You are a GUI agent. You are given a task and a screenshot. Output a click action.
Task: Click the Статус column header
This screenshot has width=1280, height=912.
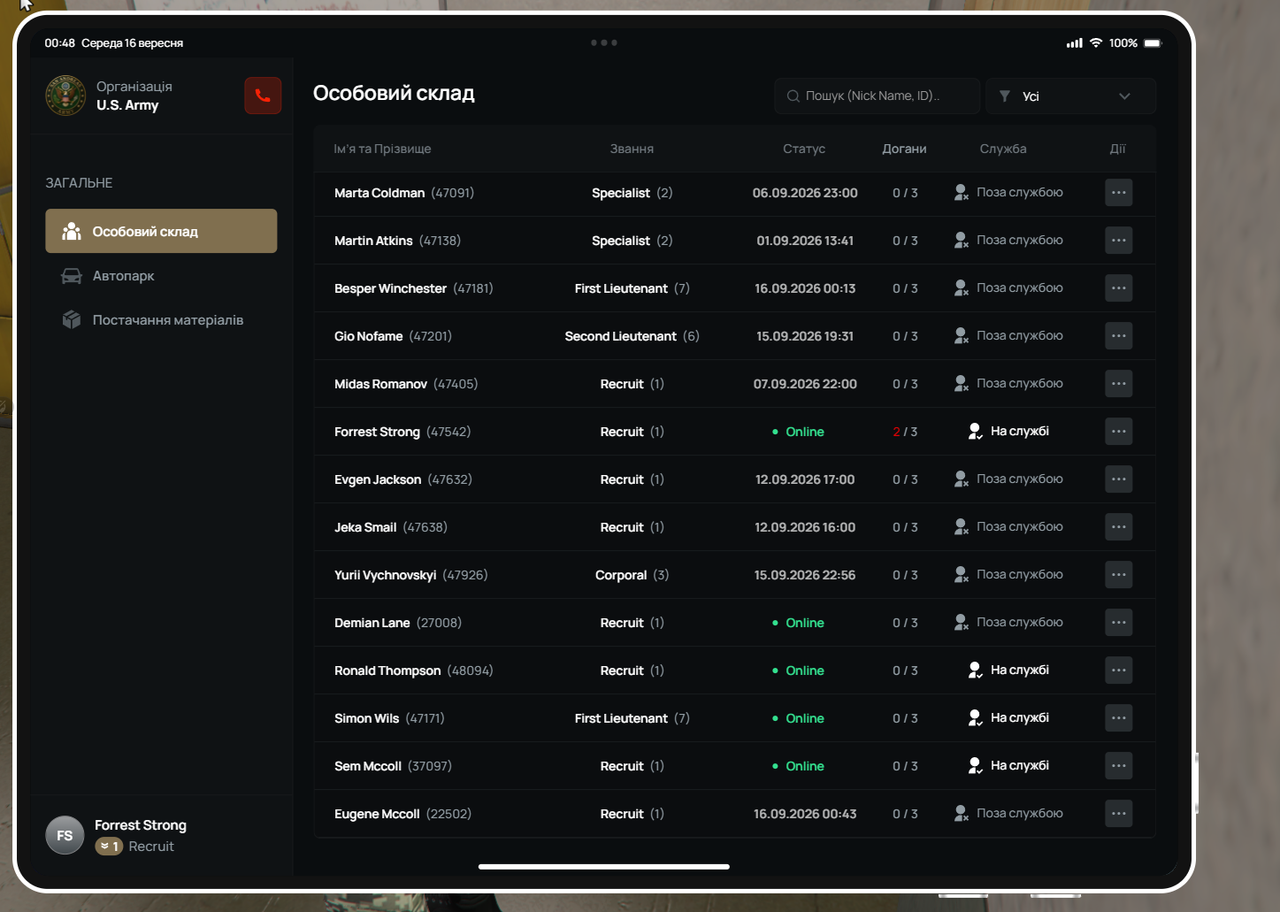[804, 148]
